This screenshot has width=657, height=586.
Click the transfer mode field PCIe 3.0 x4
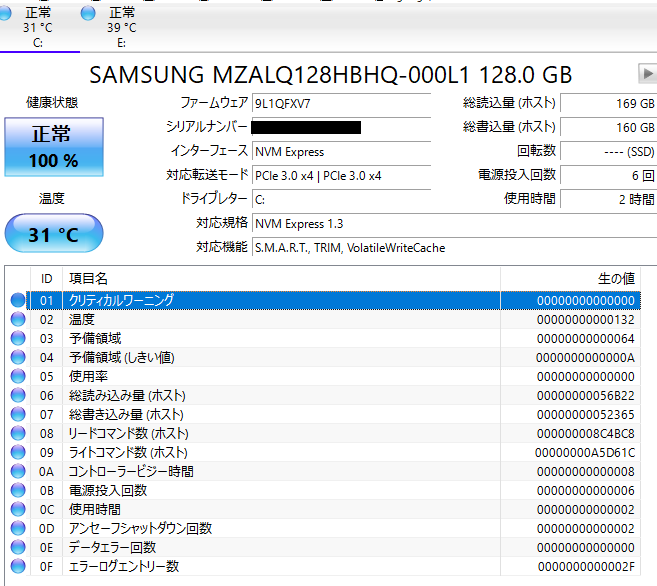pyautogui.click(x=341, y=176)
